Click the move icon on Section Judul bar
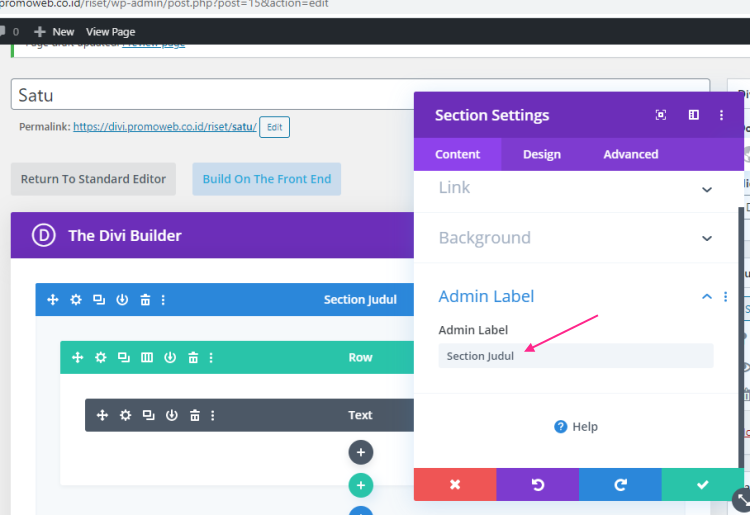750x515 pixels. coord(53,300)
